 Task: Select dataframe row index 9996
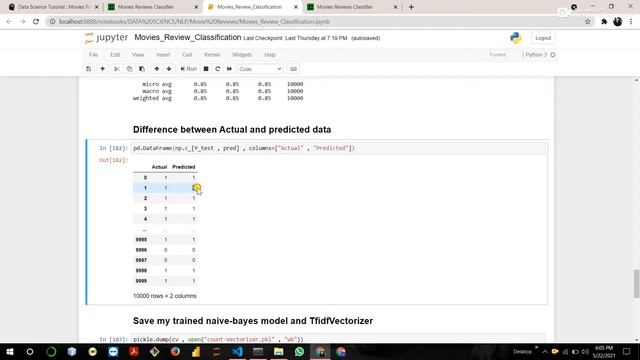coord(141,250)
